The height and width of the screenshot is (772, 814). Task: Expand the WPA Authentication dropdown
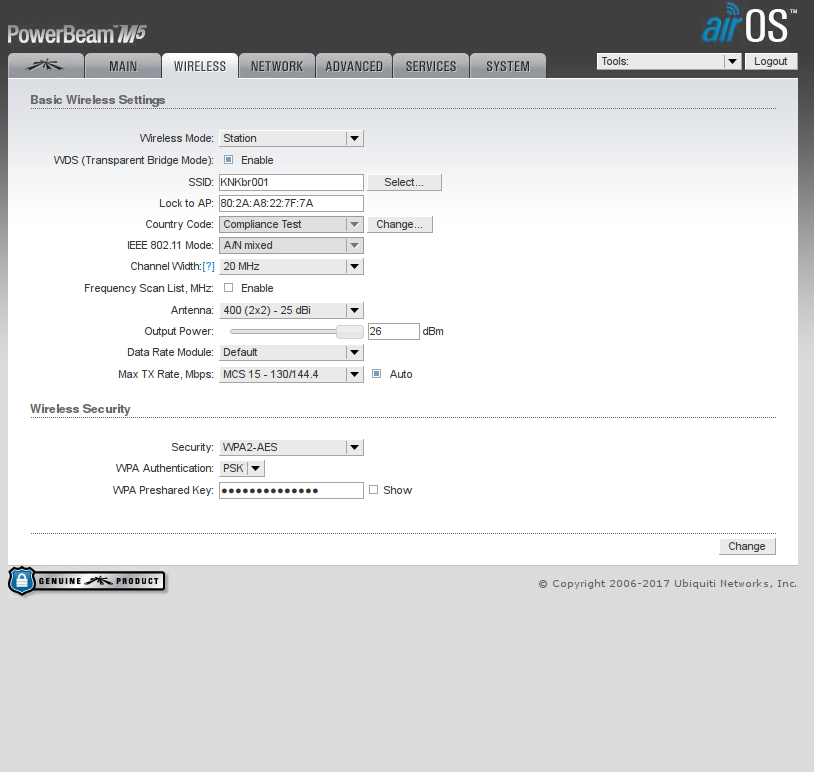pos(242,468)
